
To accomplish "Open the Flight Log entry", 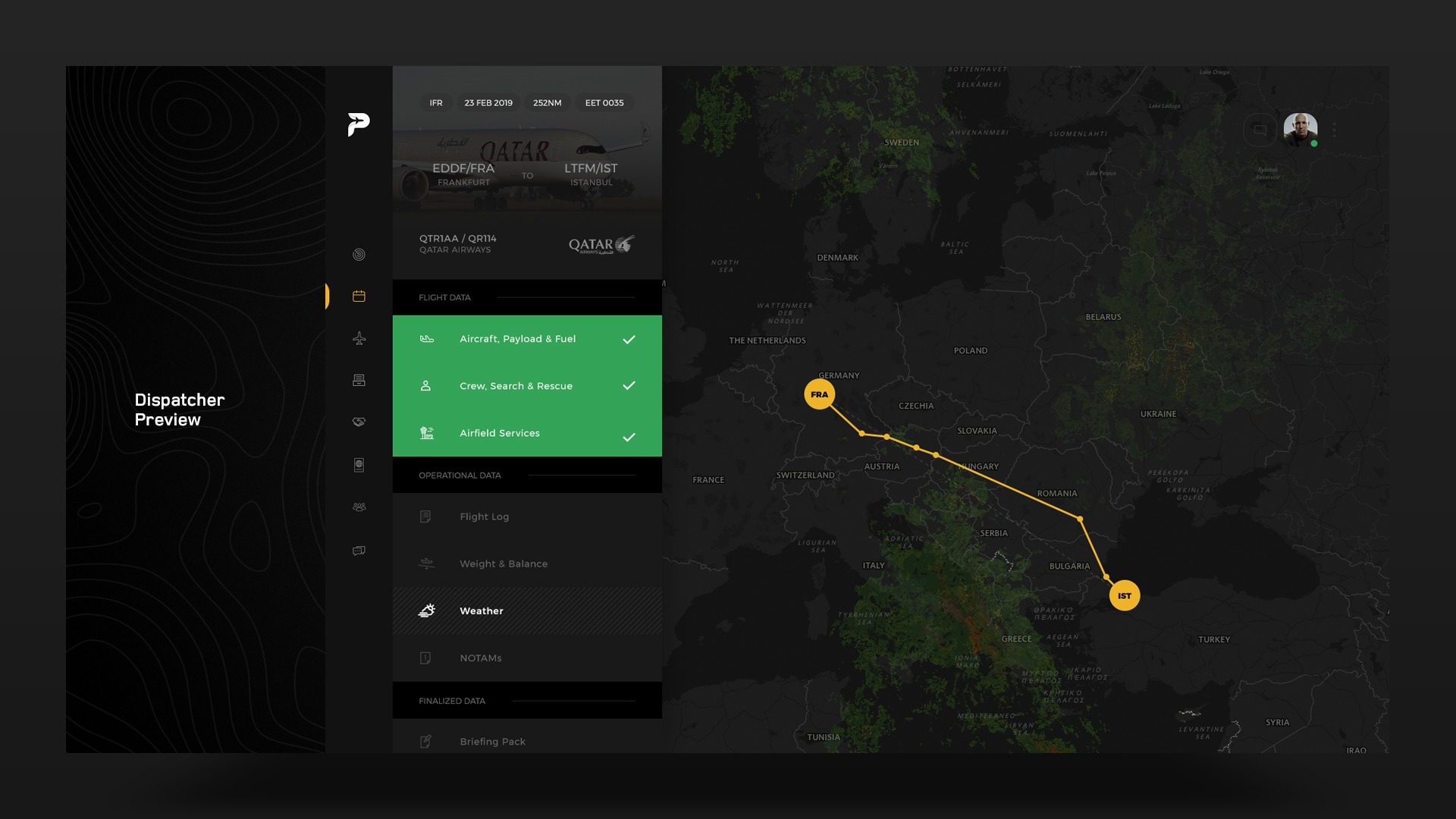I will coord(483,516).
